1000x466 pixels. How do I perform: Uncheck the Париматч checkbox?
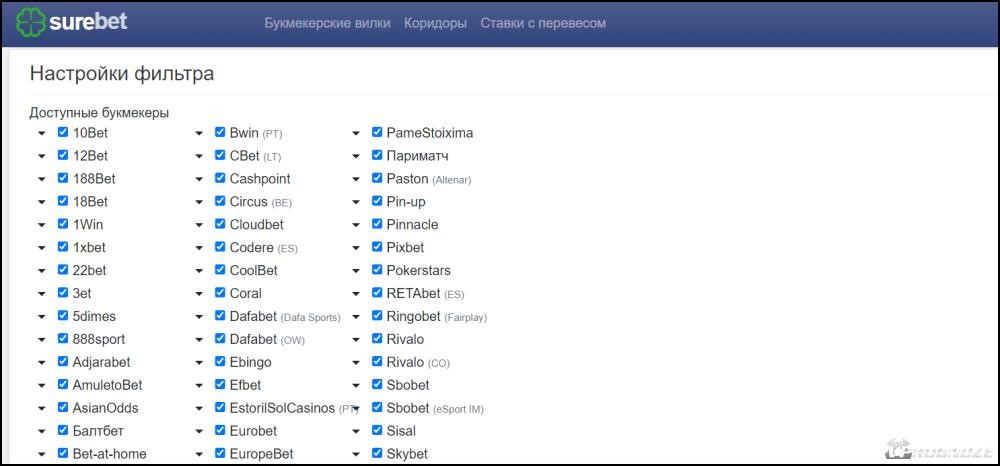coord(376,155)
